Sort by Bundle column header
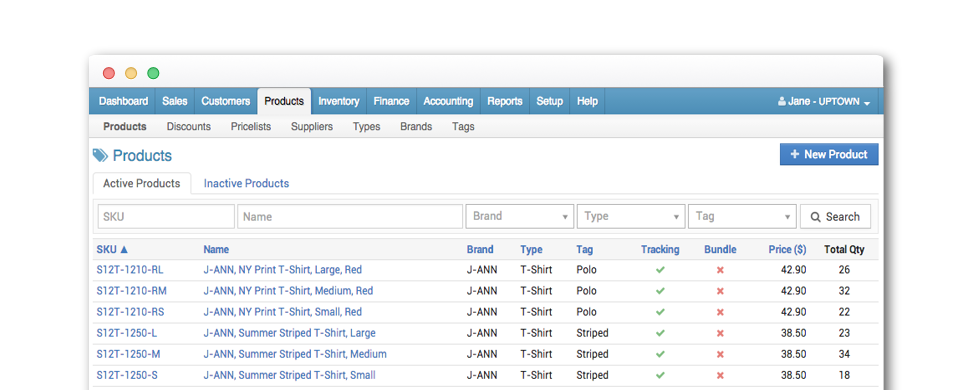Image resolution: width=980 pixels, height=390 pixels. (720, 249)
